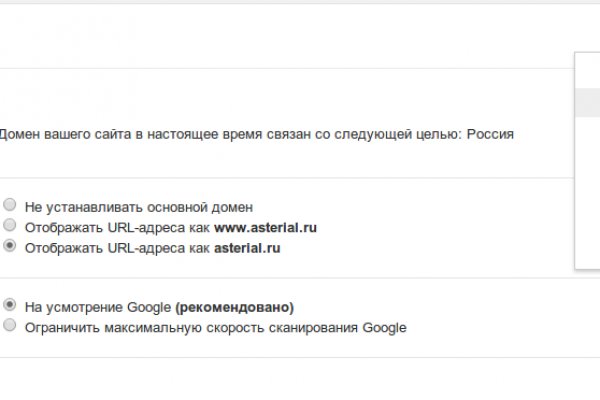Select "Не устанавливать основной домен" radio button
The image size is (600, 400).
point(10,207)
